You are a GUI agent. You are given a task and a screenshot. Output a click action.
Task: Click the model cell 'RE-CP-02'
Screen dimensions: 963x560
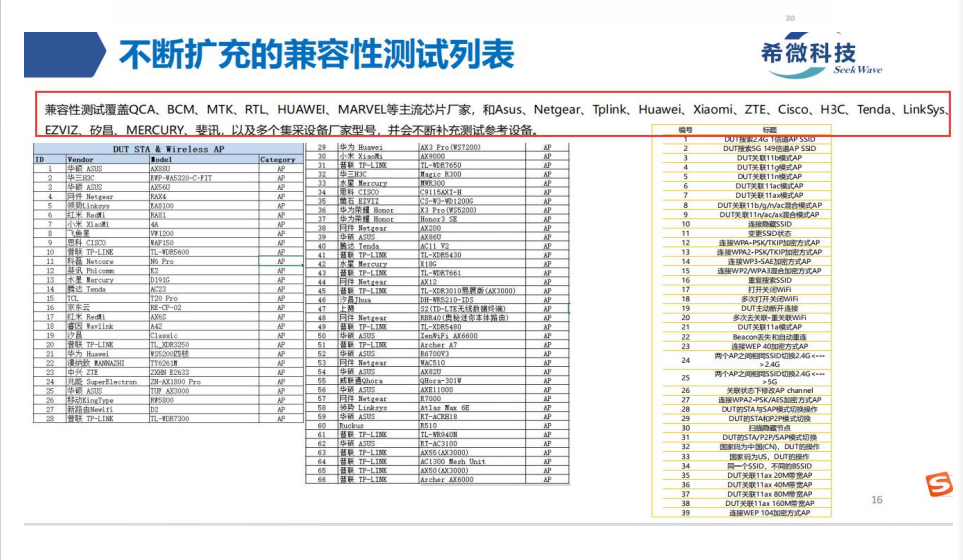(x=166, y=307)
